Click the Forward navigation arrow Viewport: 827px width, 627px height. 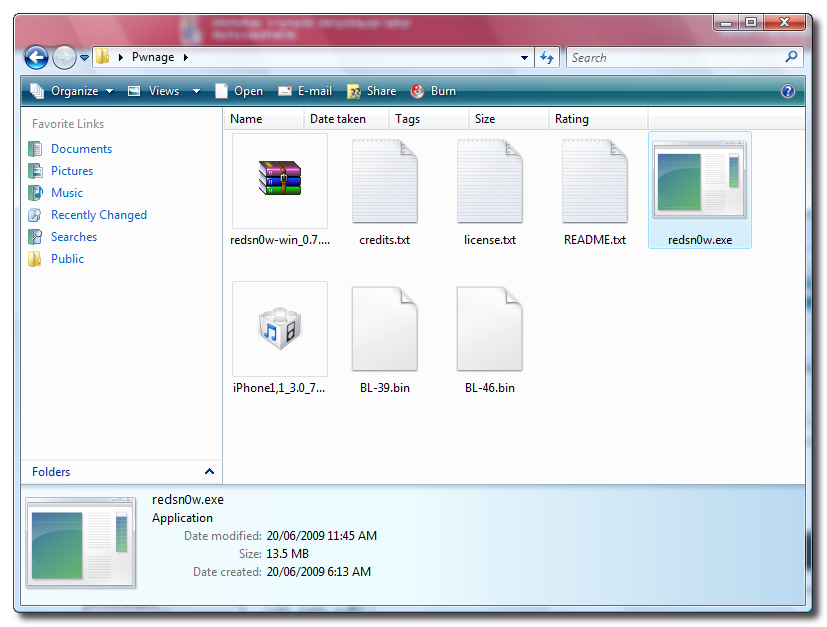(x=64, y=57)
